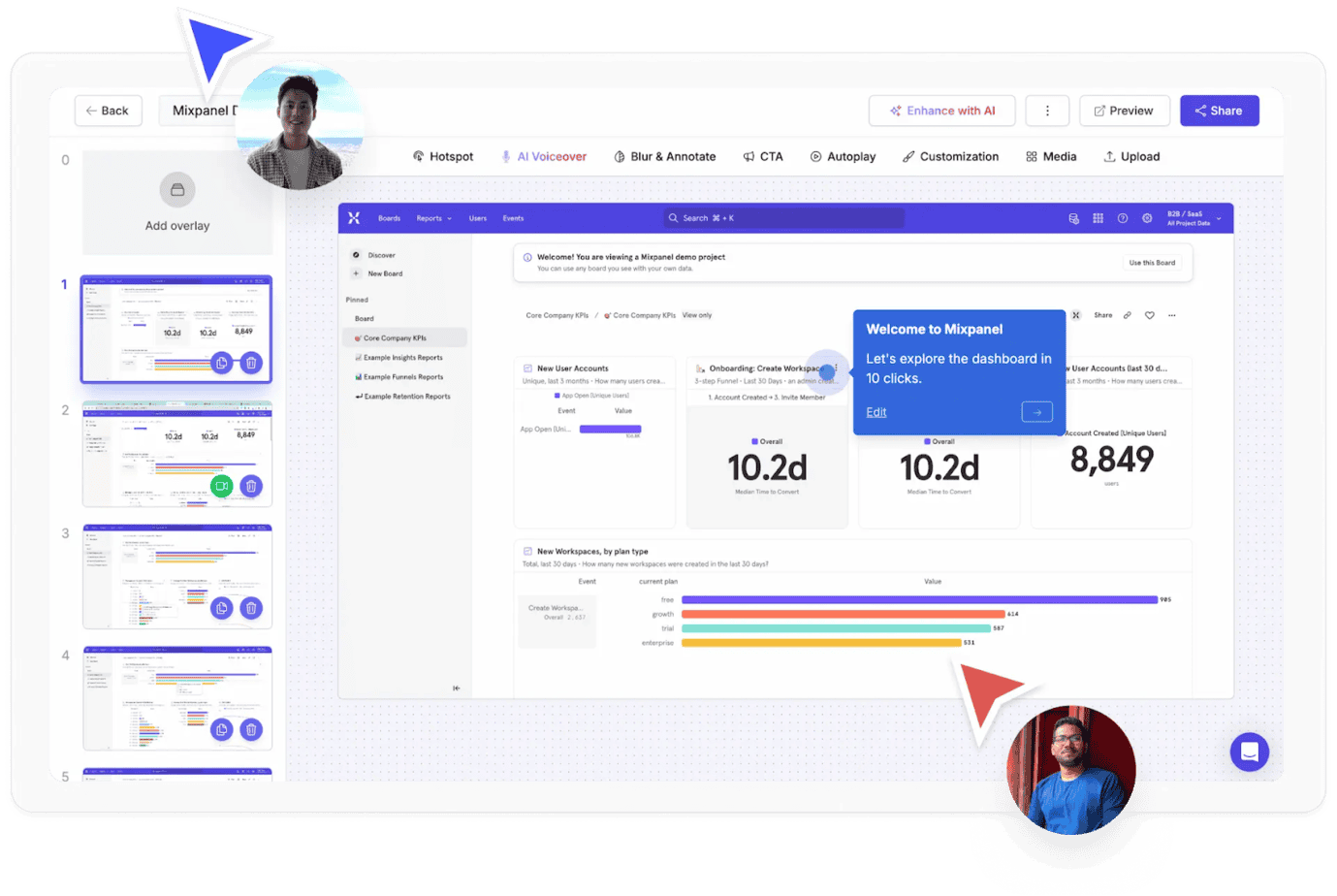Screen dimensions: 1337x896
Task: Click the 8,849 users value
Action: 1112,460
